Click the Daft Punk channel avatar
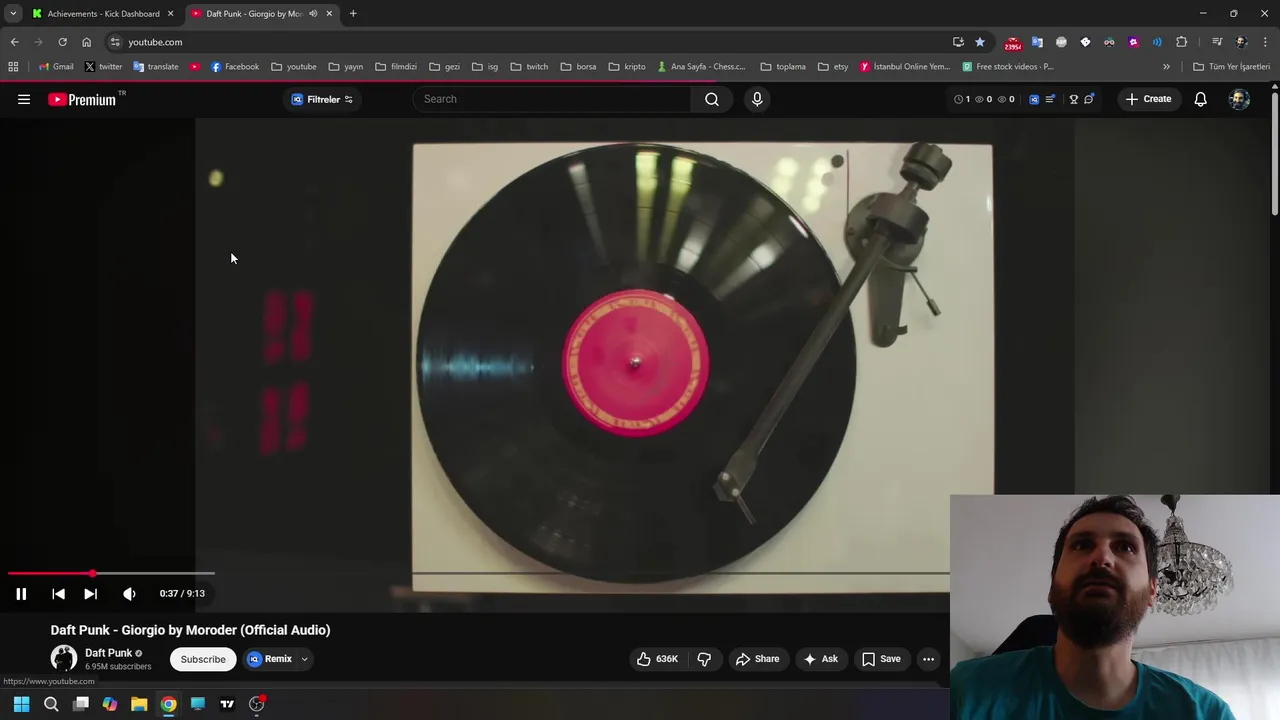This screenshot has width=1280, height=720. 64,658
